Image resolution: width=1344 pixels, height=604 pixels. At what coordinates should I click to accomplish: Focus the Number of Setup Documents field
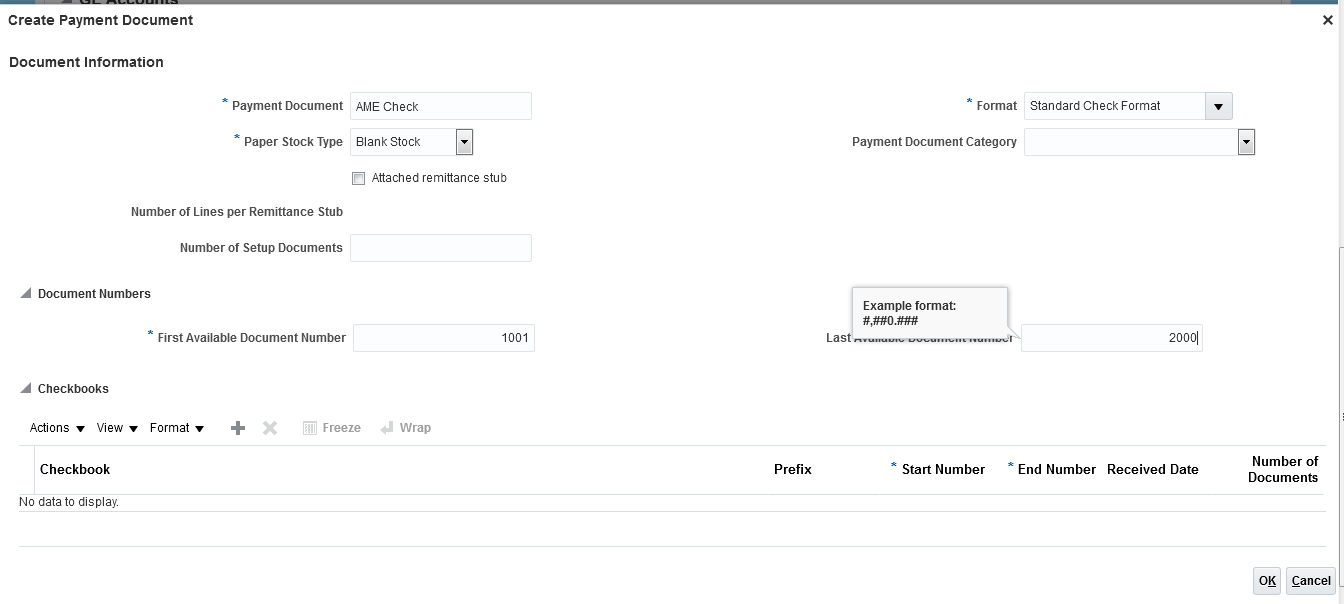(x=440, y=248)
